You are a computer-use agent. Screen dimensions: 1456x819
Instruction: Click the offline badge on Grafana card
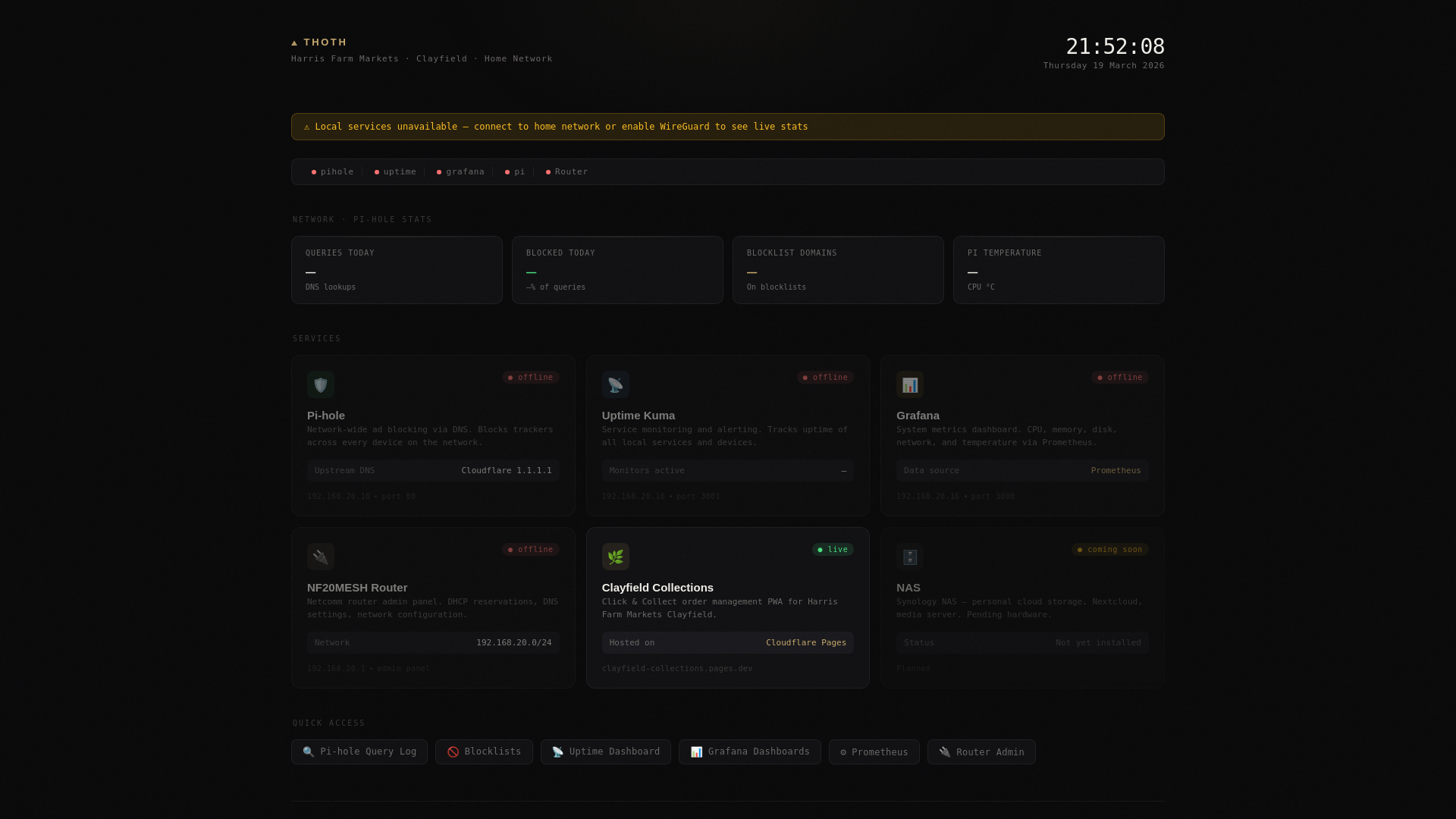pyautogui.click(x=1120, y=378)
